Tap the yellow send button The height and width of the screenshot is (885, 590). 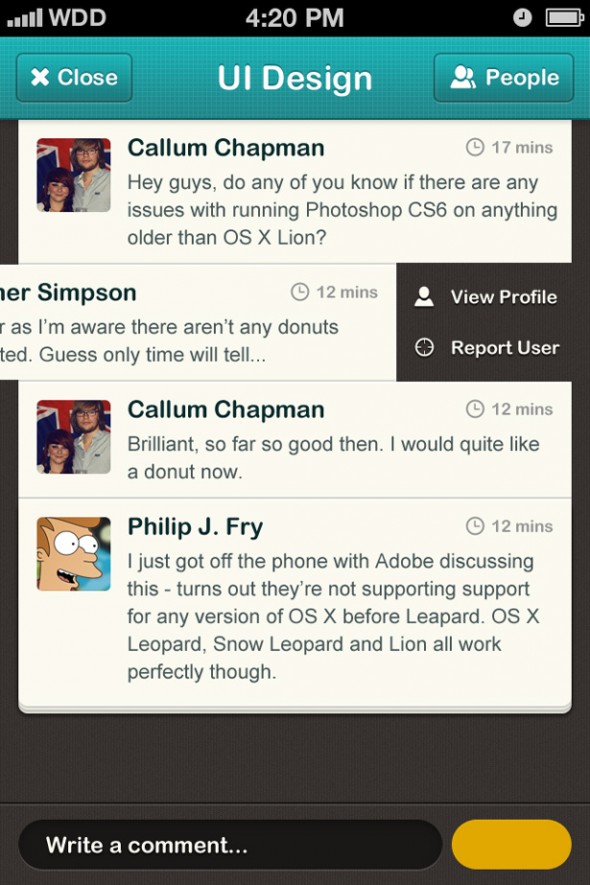(x=512, y=845)
